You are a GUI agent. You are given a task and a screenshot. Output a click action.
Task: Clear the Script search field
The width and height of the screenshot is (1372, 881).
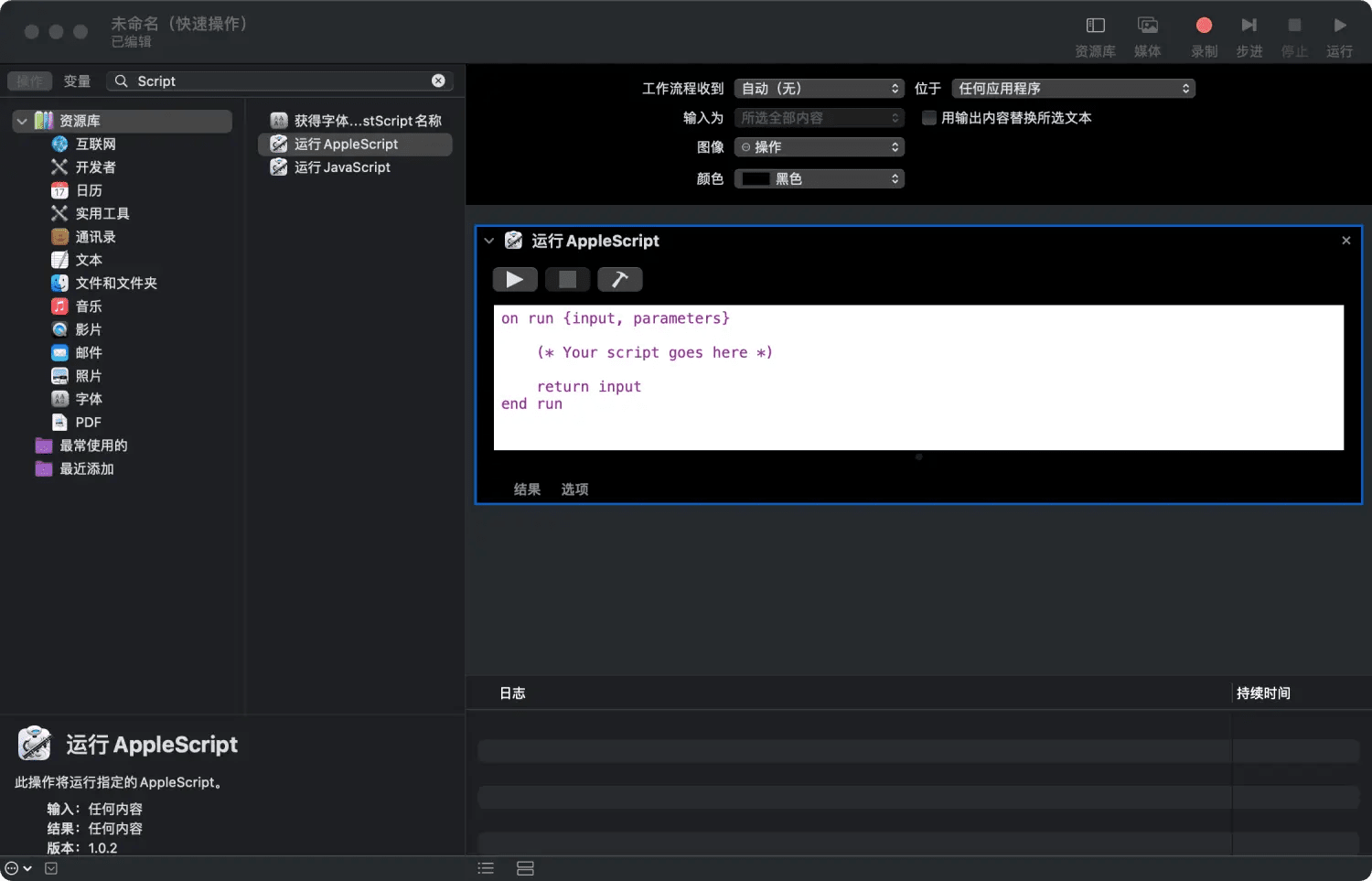tap(439, 81)
